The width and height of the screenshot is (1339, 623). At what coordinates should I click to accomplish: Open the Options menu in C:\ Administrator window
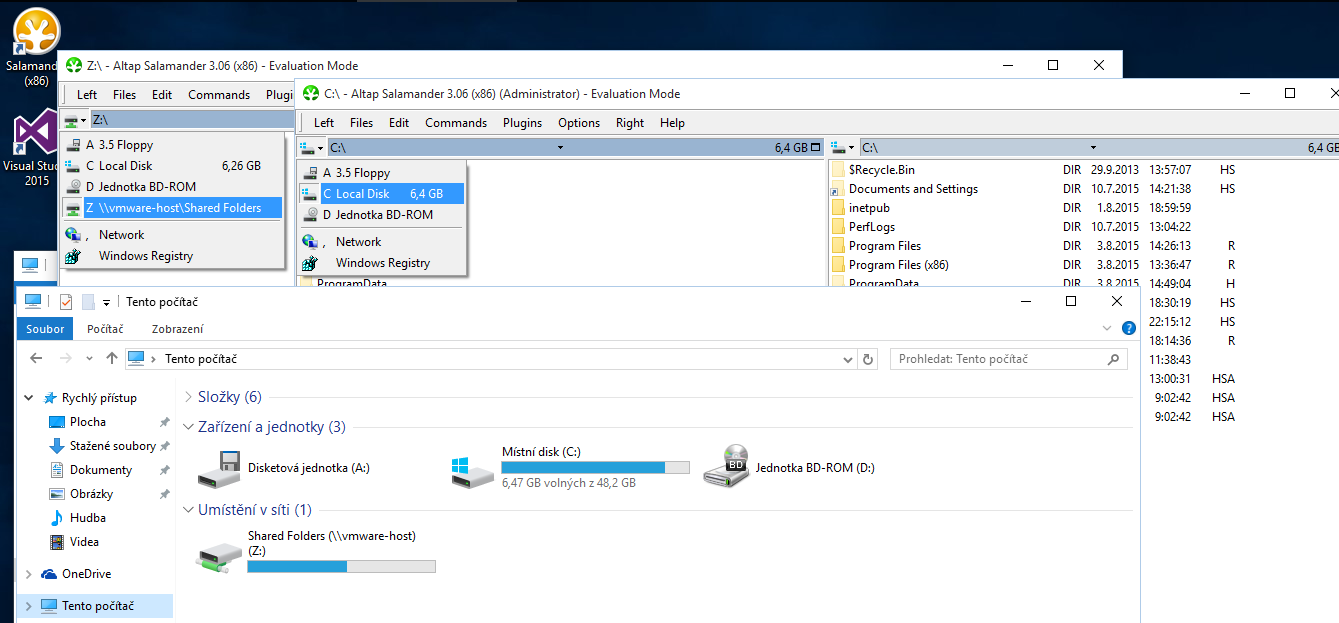(579, 123)
